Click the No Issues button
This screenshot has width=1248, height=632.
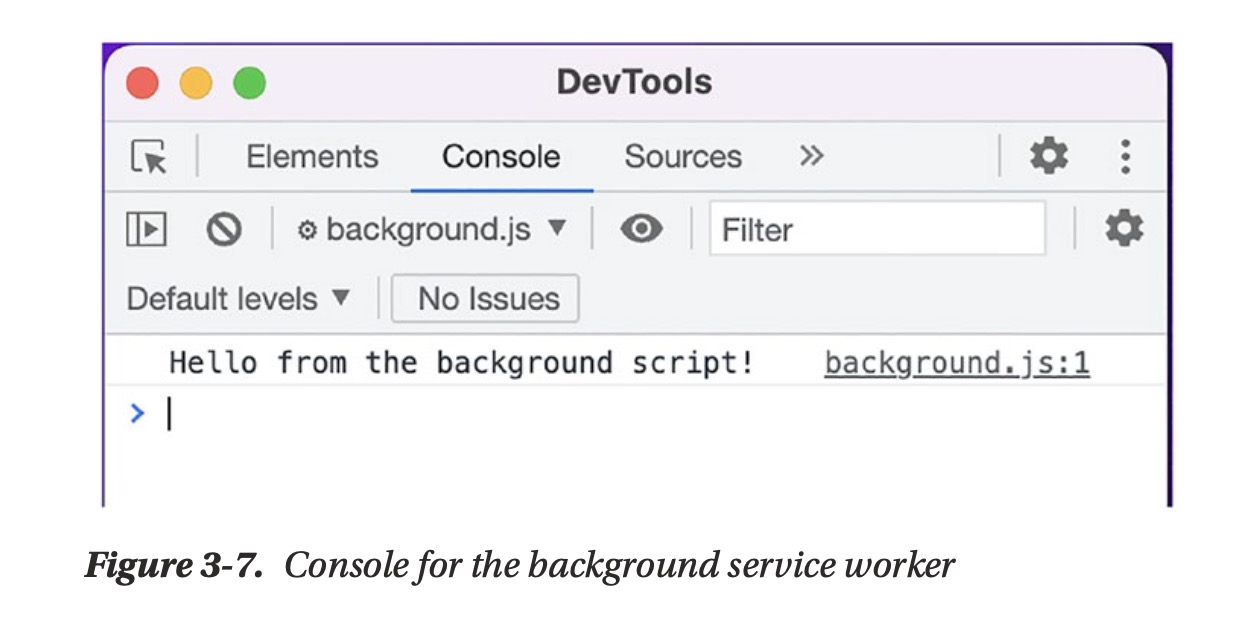point(485,299)
